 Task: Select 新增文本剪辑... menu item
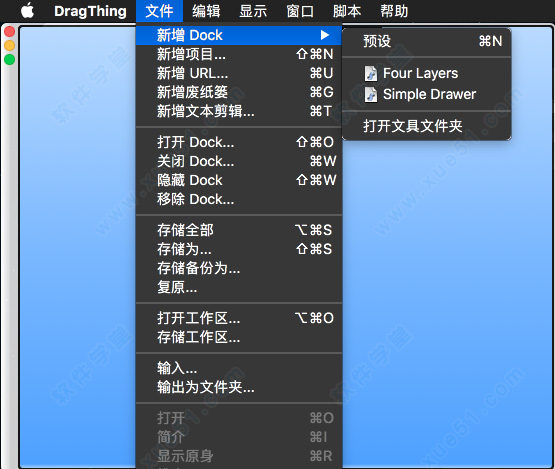click(239, 111)
